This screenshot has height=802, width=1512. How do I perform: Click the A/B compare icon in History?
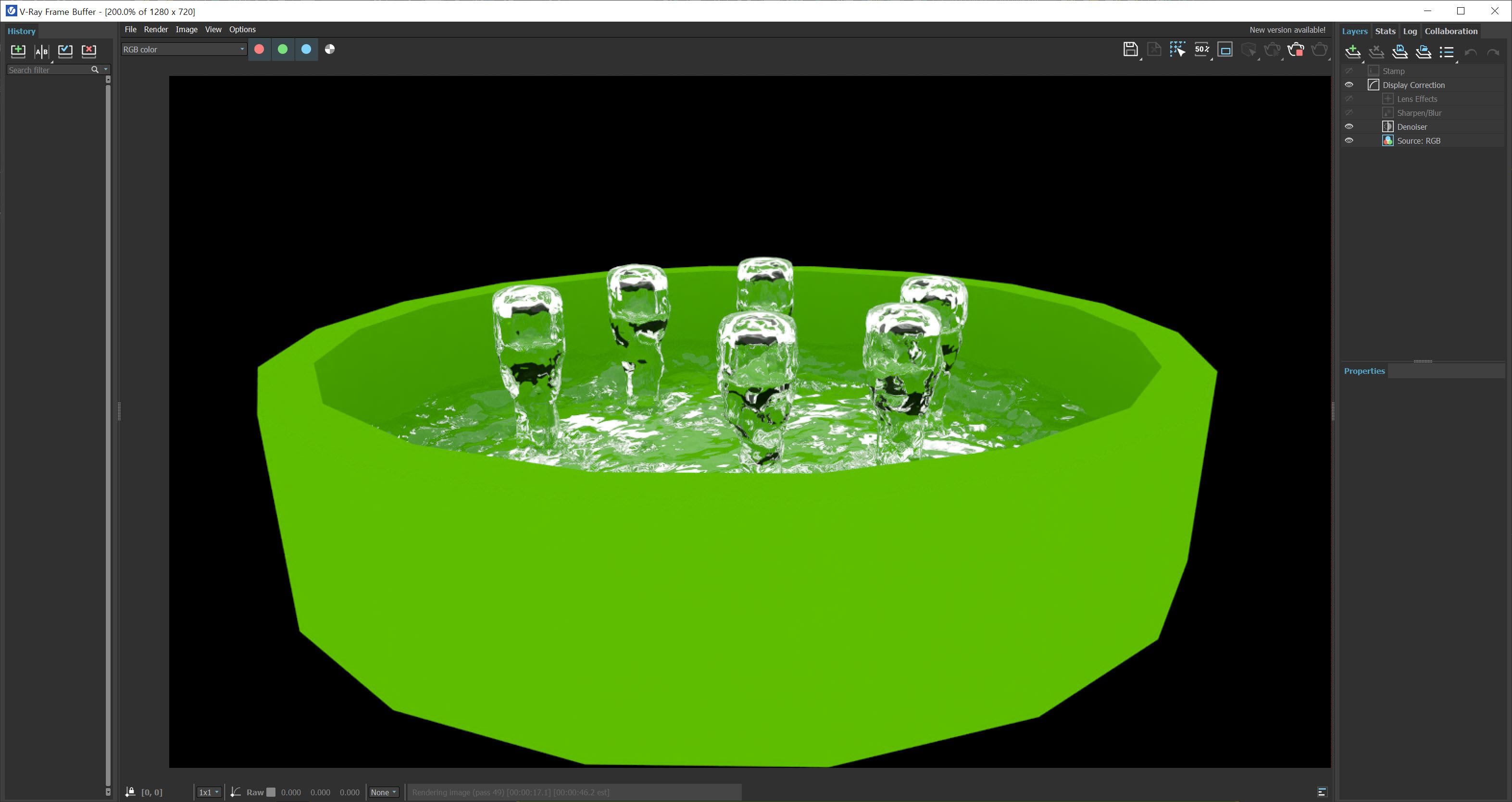pos(42,51)
